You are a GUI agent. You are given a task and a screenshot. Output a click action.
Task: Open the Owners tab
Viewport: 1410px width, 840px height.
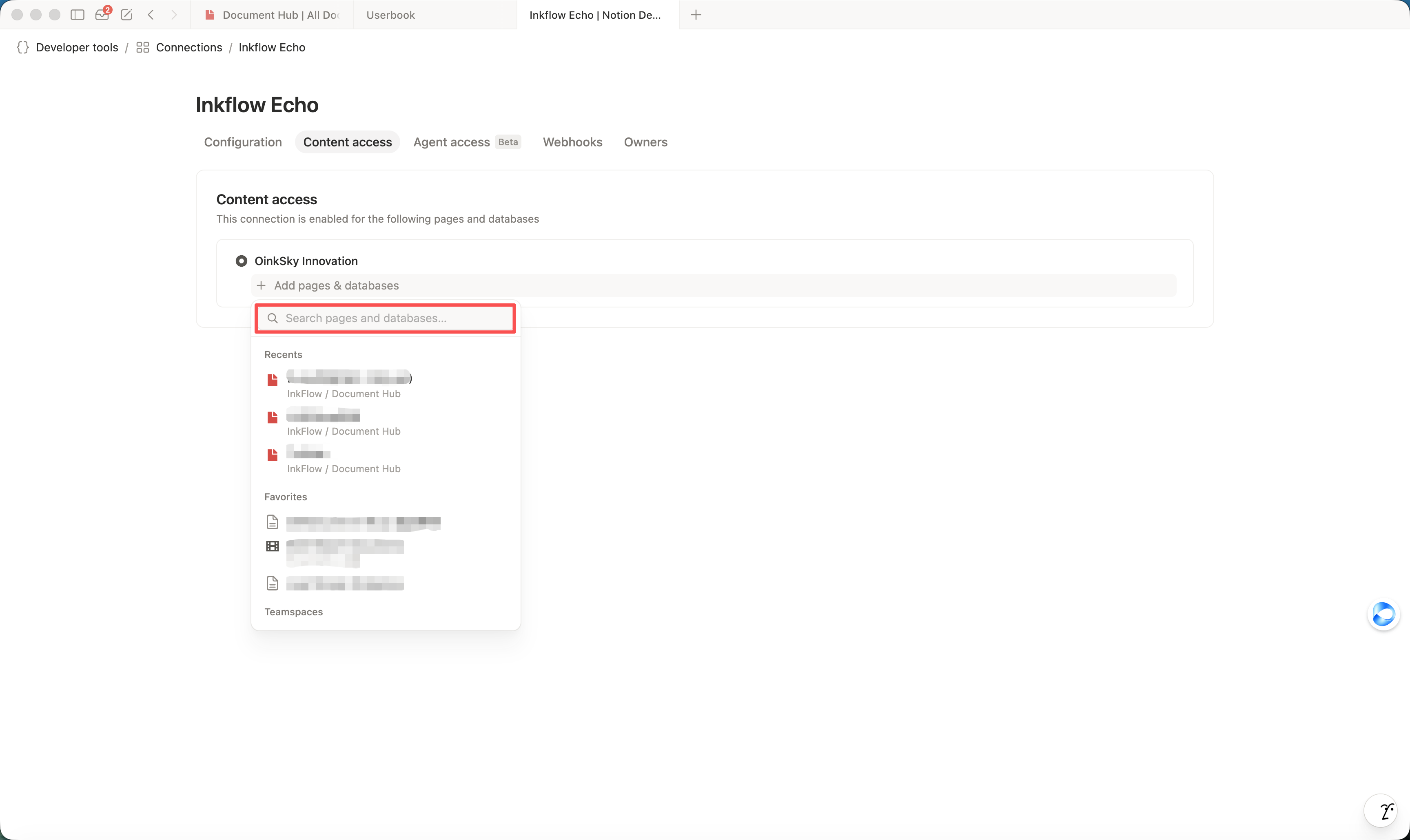(645, 142)
